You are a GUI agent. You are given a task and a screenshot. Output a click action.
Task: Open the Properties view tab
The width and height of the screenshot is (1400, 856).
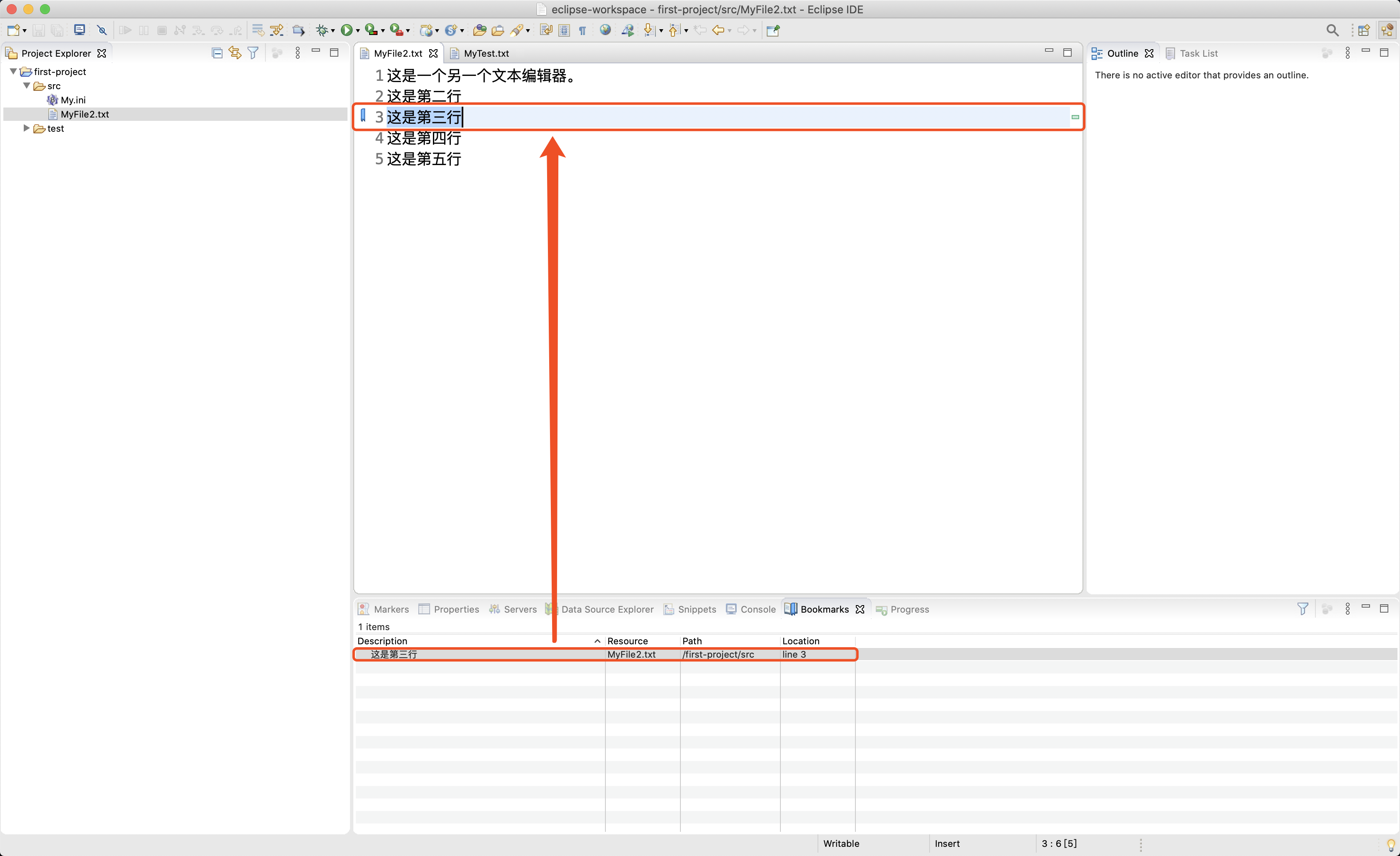coord(449,609)
